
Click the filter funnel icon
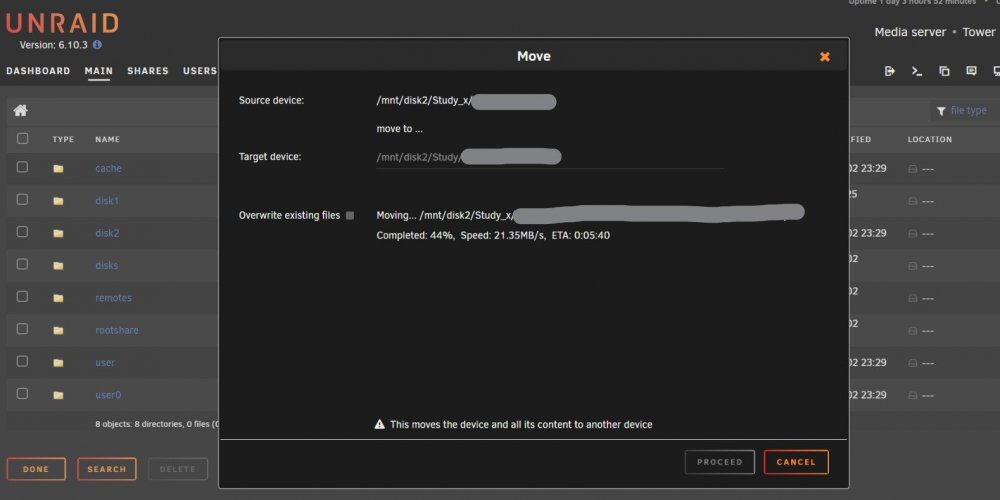coord(941,111)
